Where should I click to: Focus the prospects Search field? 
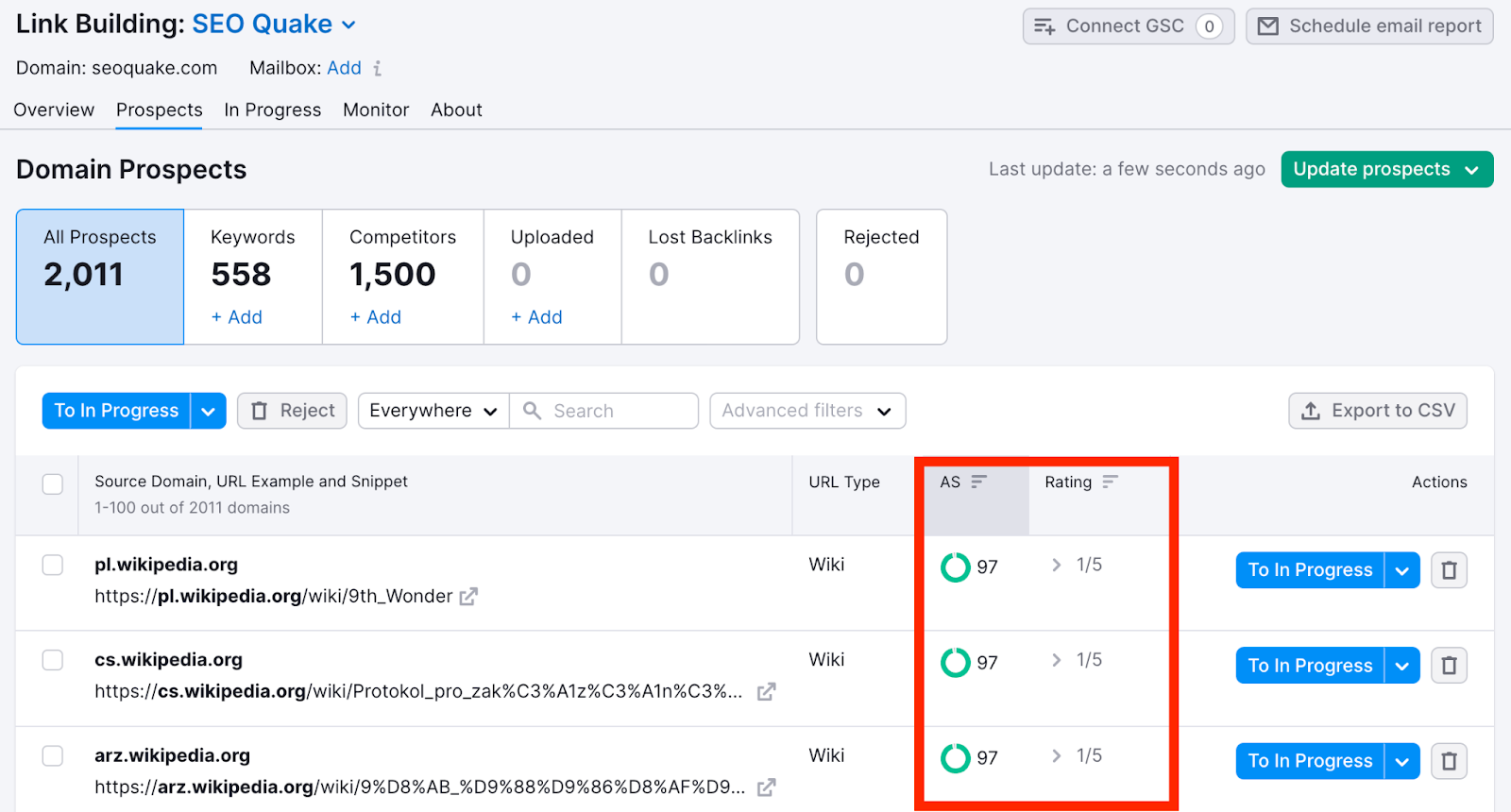(x=619, y=411)
